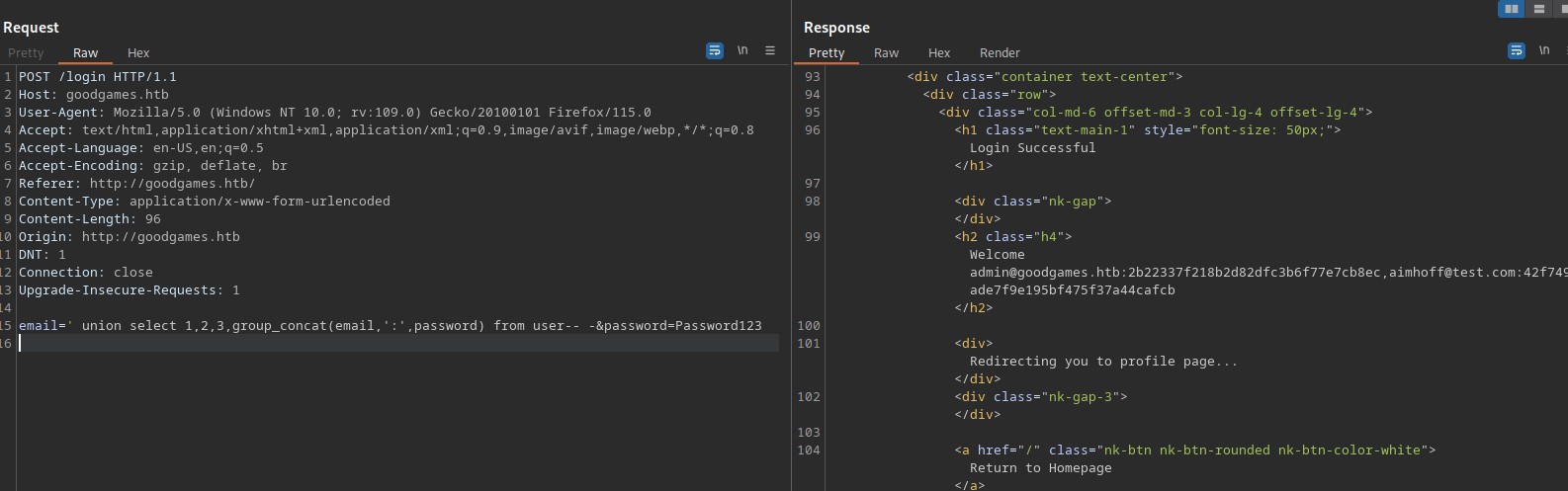Click the container text-center div on line 93
1568x491 pixels.
point(1045,77)
